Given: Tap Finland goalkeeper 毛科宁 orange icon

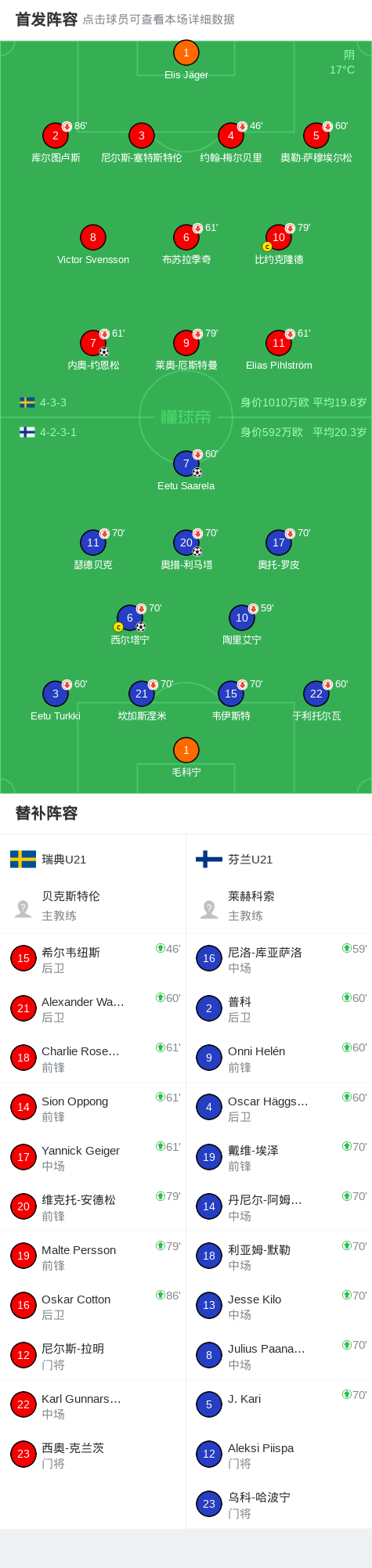Looking at the screenshot, I should point(186,750).
